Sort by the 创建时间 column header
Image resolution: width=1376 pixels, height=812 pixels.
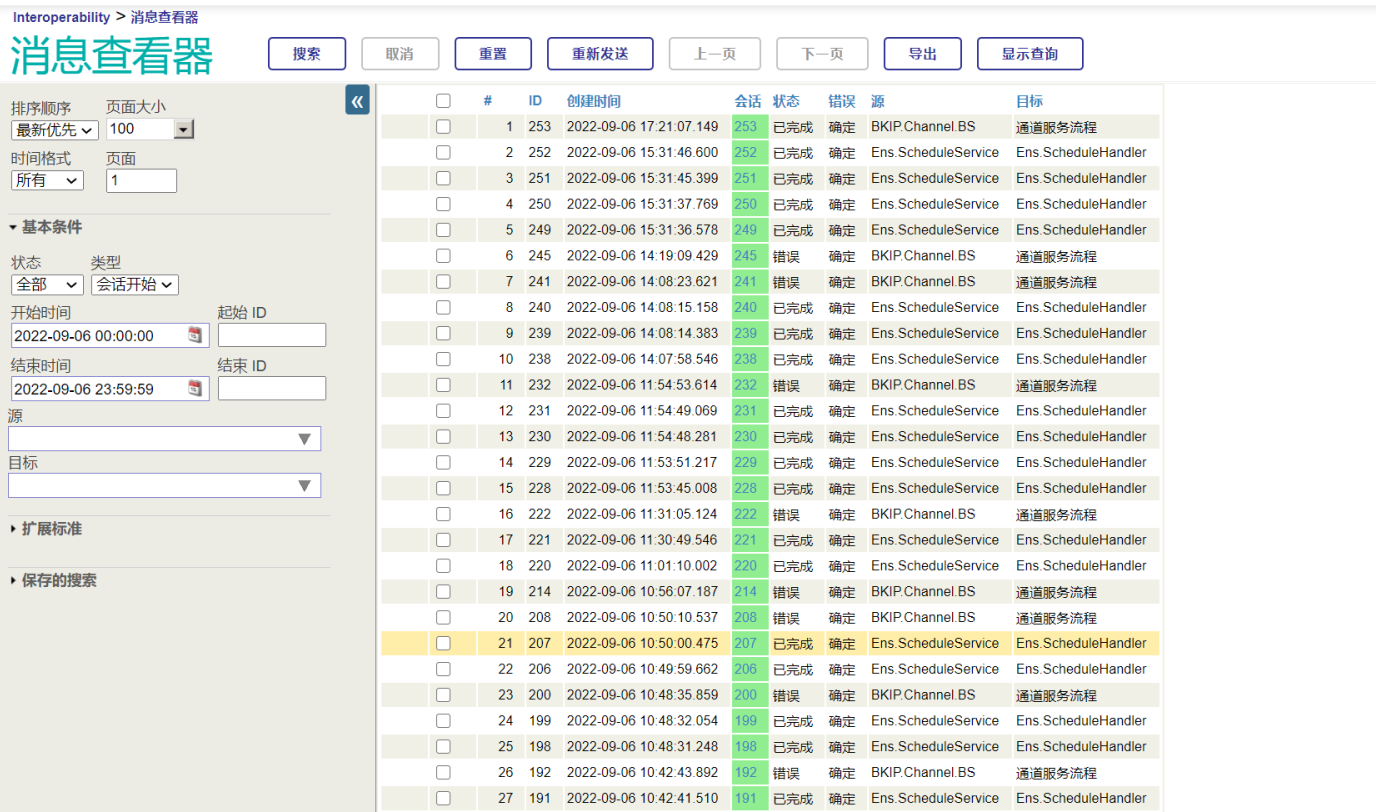coord(593,101)
